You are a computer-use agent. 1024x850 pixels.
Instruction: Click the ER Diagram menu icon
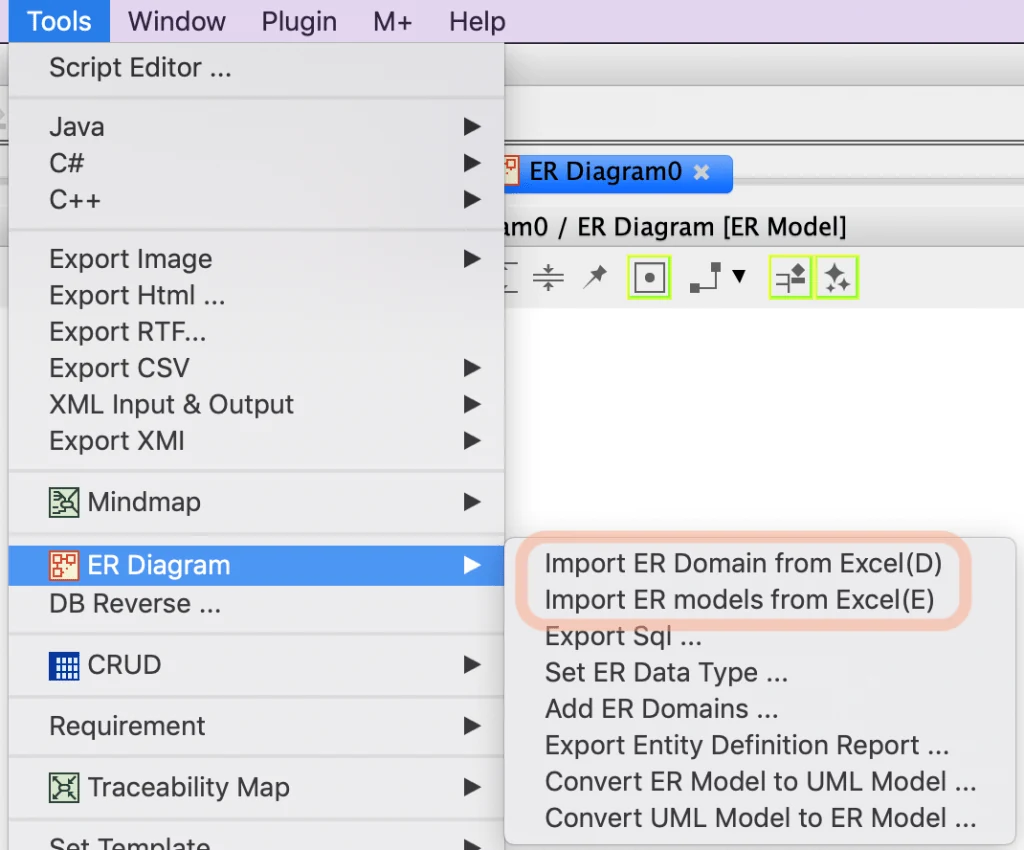tap(64, 565)
